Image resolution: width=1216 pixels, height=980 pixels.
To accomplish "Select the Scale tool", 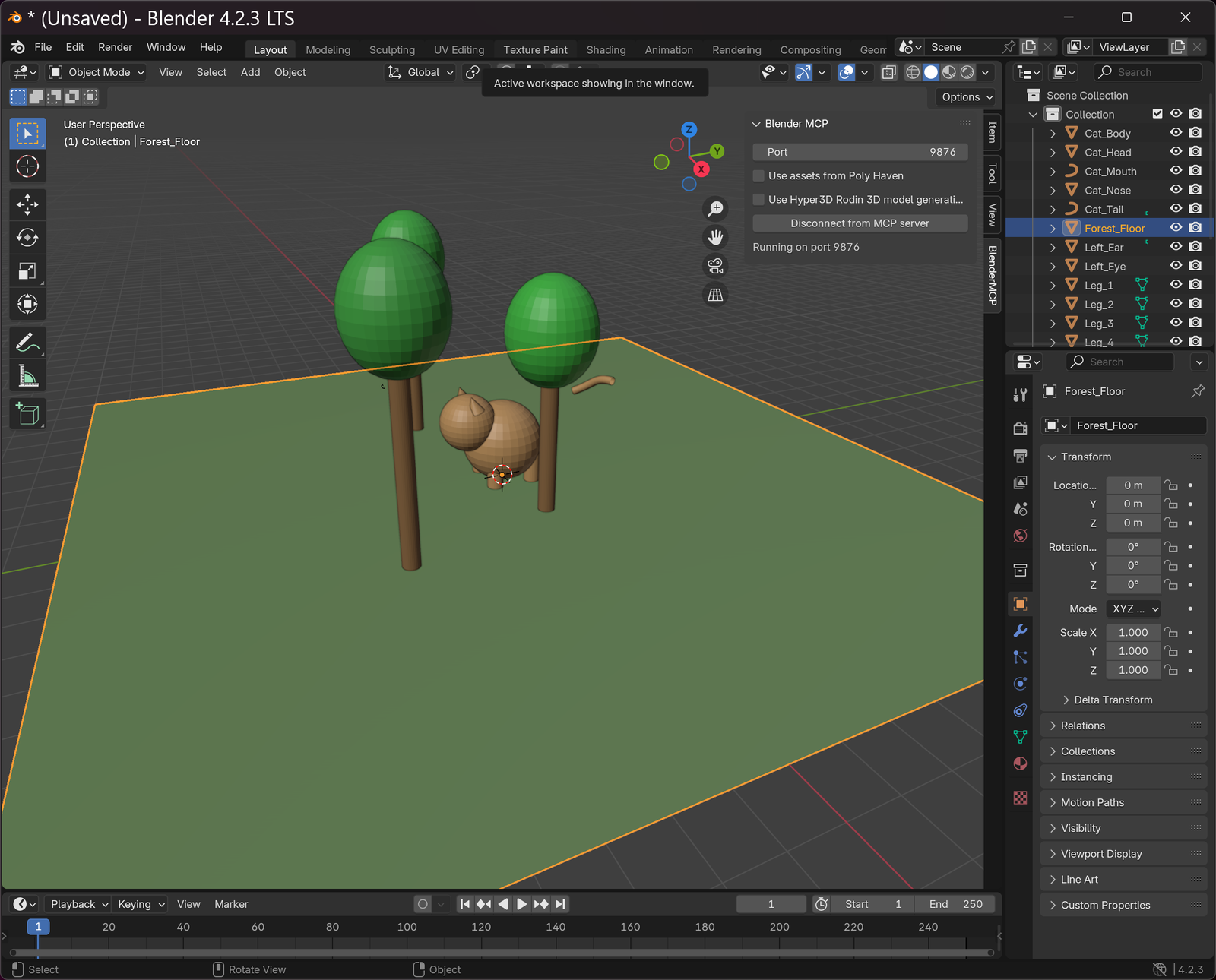I will 27,270.
